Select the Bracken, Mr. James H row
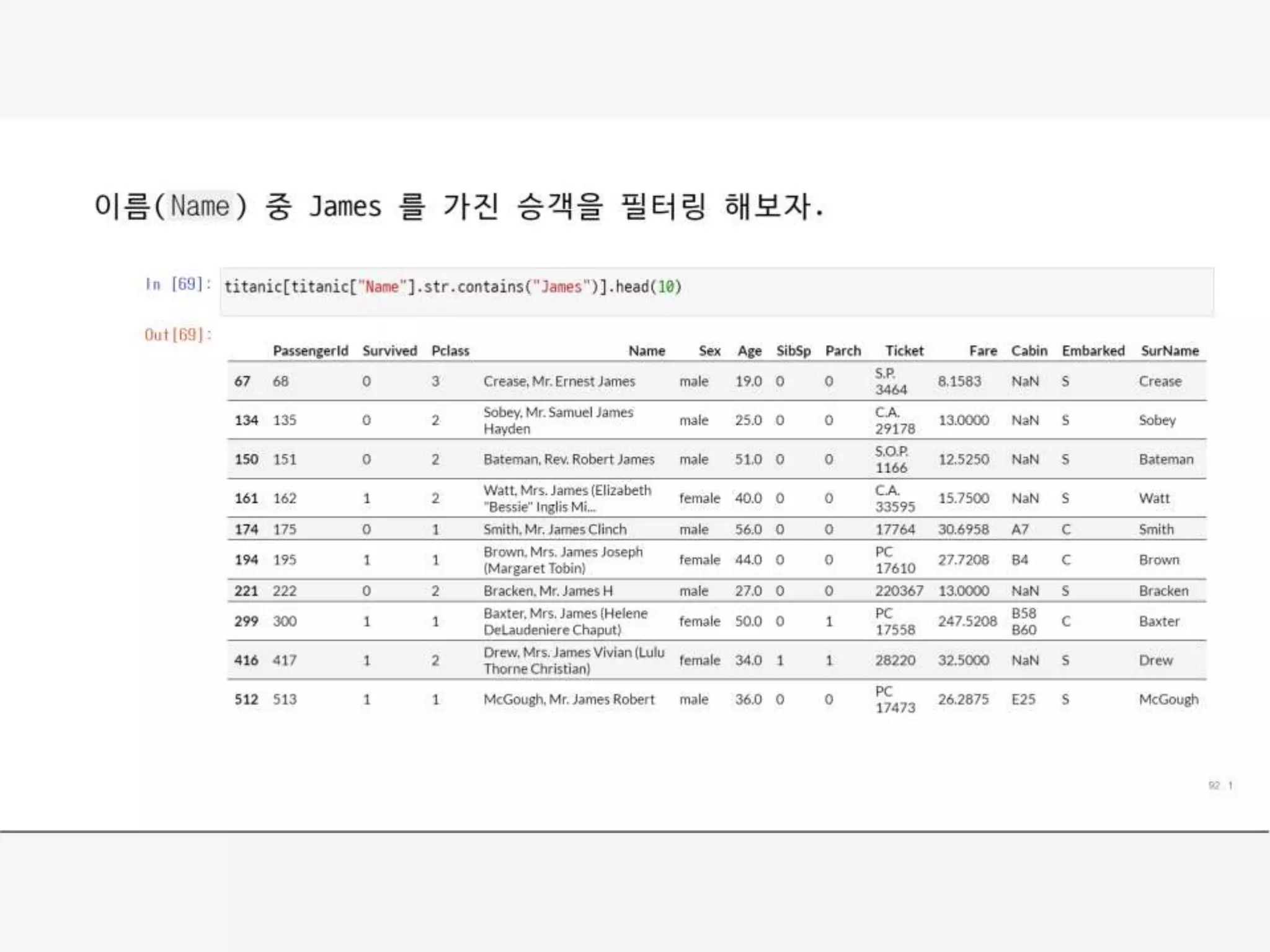 548,591
